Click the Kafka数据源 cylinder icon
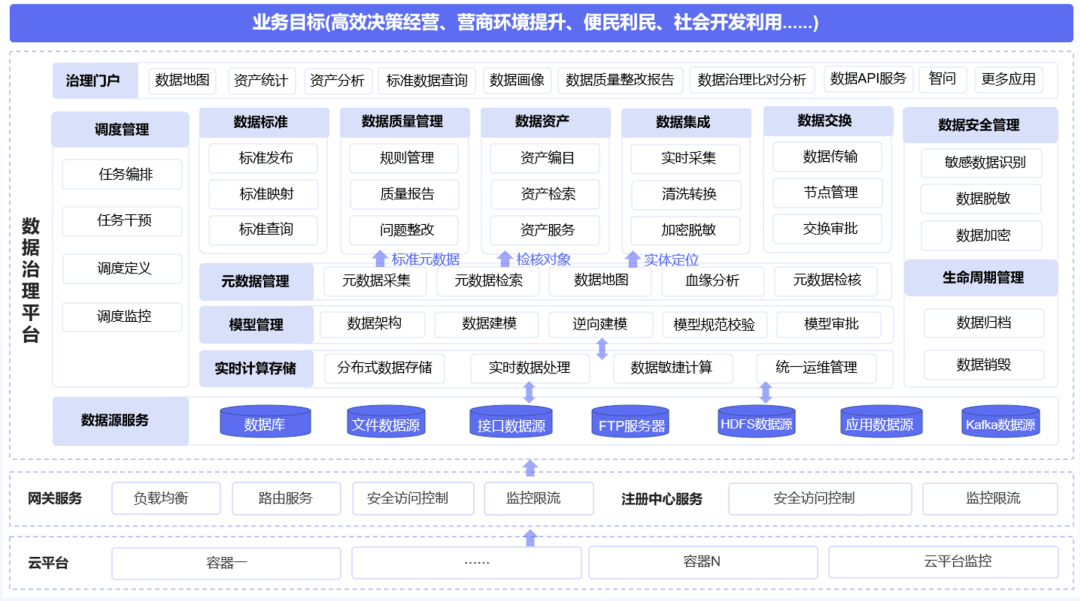The height and width of the screenshot is (601, 1080). click(x=1000, y=421)
